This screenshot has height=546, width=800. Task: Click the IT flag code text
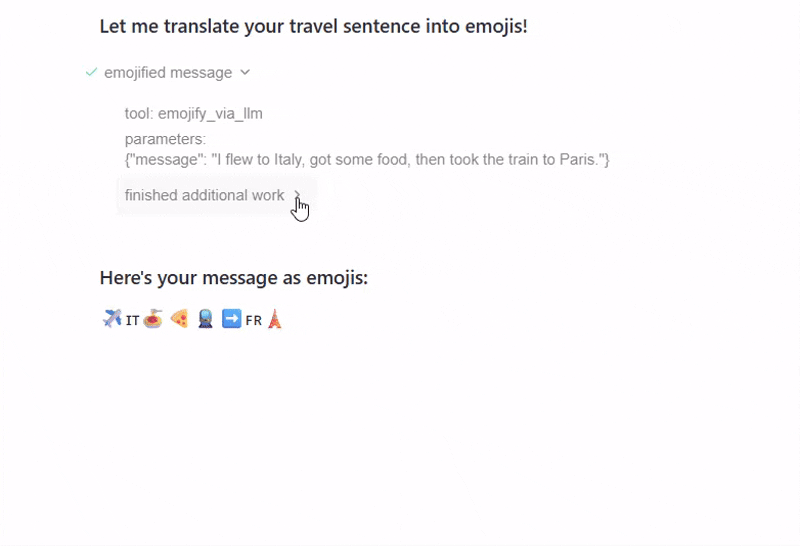(x=133, y=321)
